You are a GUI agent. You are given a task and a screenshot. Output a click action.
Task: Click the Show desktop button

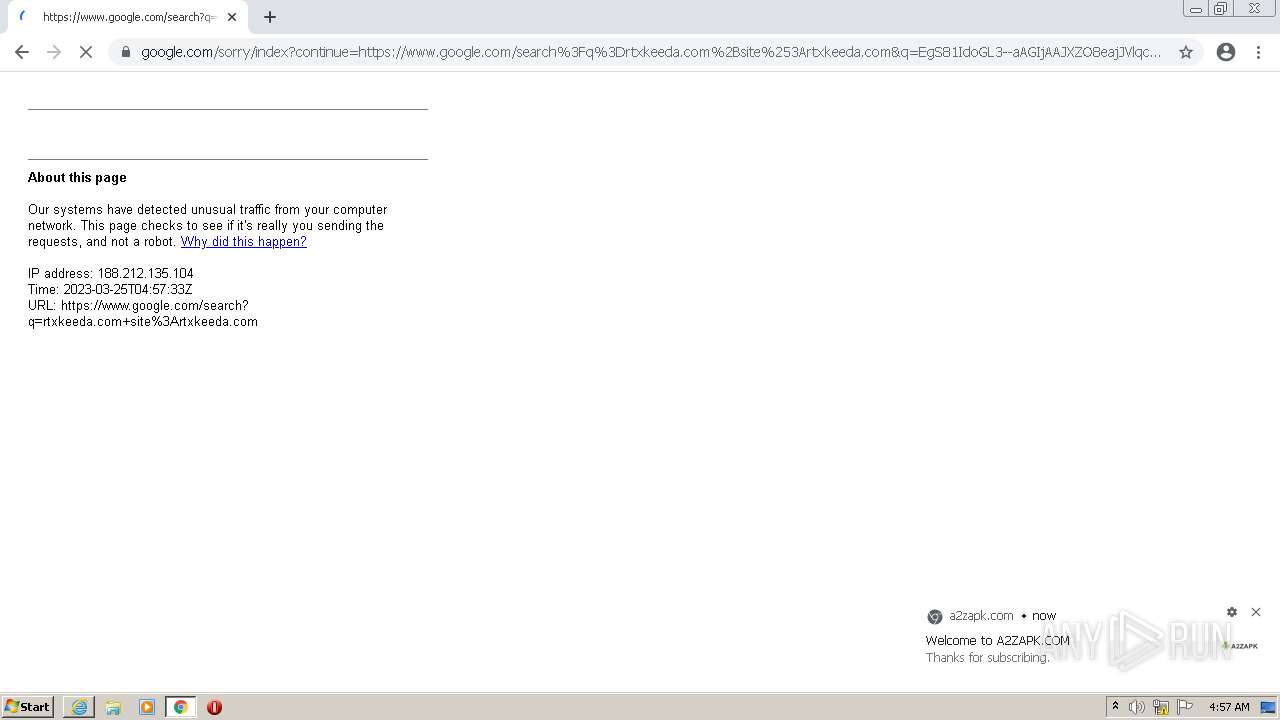tap(1268, 707)
